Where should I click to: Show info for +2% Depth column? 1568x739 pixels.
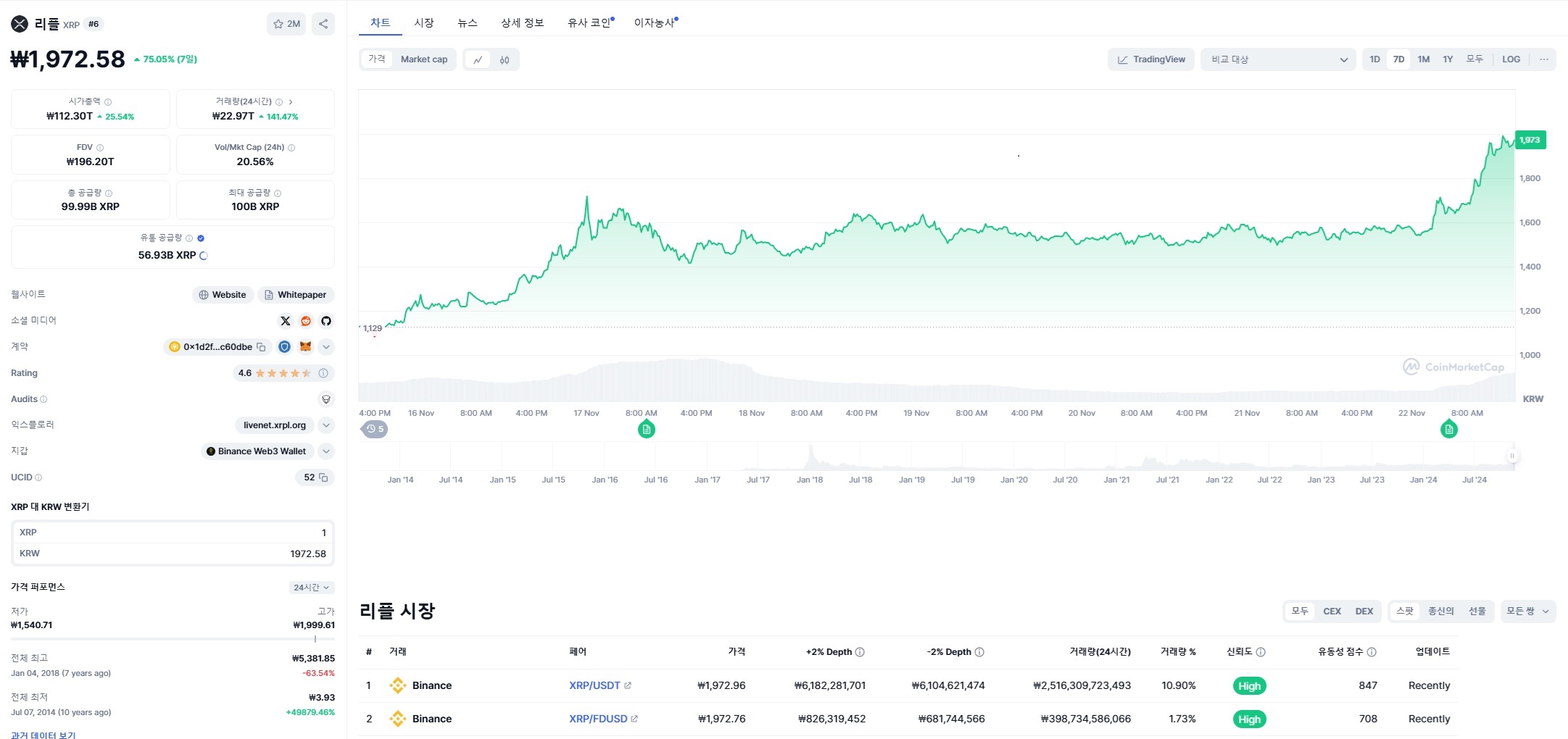click(860, 652)
